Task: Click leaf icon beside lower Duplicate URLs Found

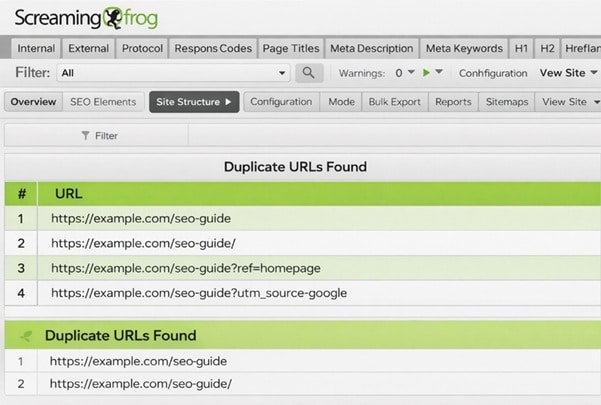Action: (26, 336)
